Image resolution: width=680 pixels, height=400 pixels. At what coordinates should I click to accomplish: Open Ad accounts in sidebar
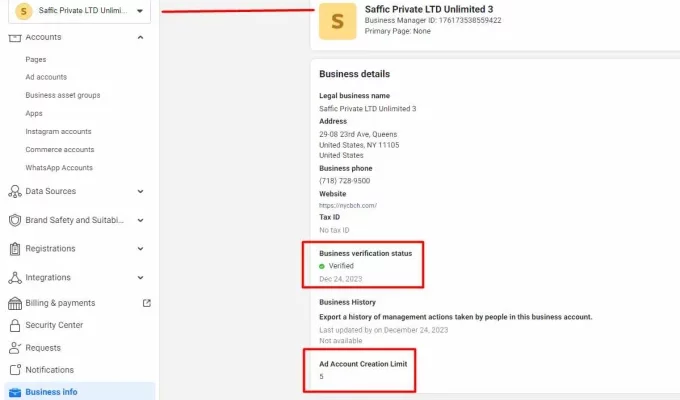coord(46,77)
